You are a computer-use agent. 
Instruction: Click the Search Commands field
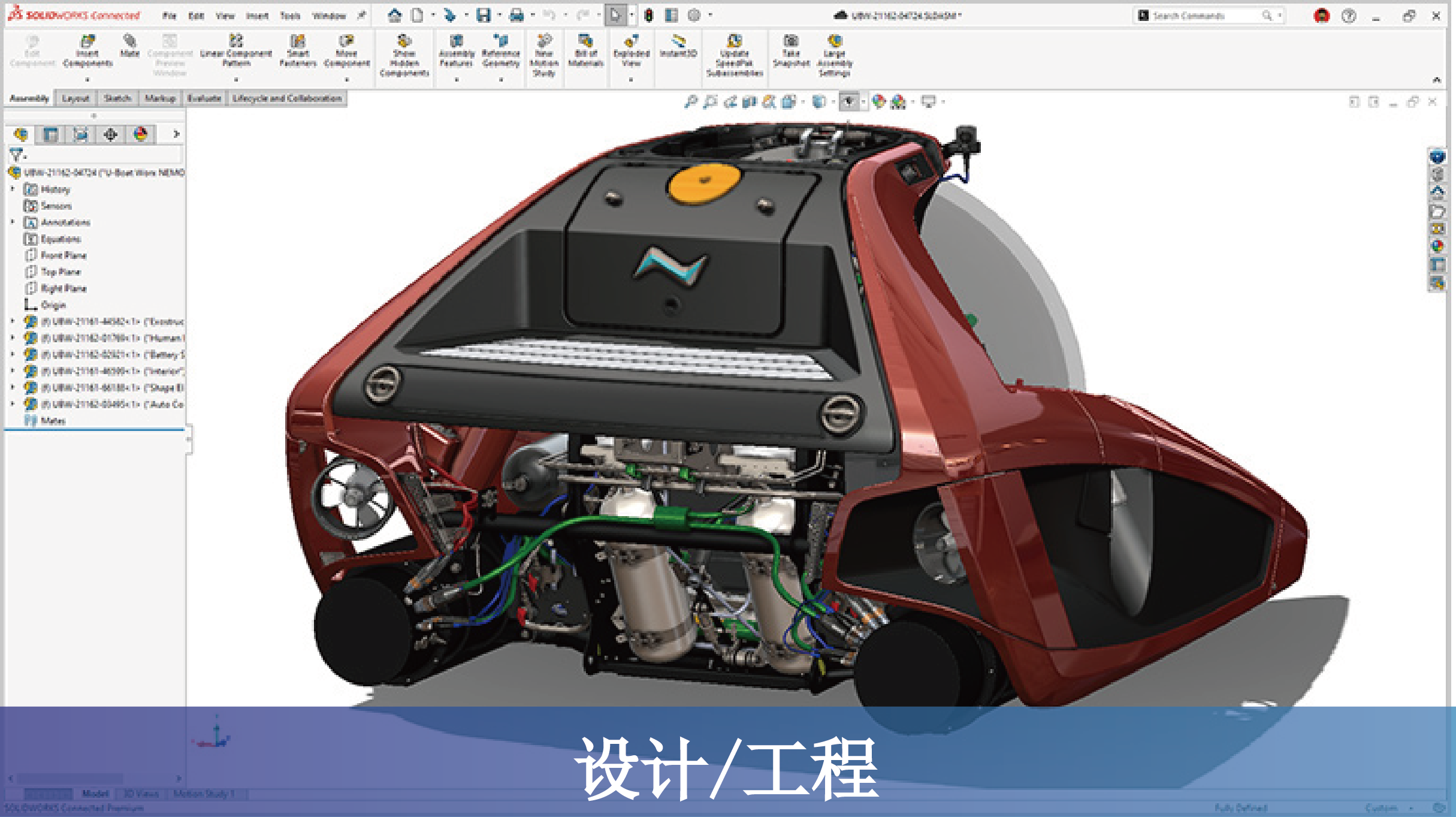click(x=1209, y=16)
